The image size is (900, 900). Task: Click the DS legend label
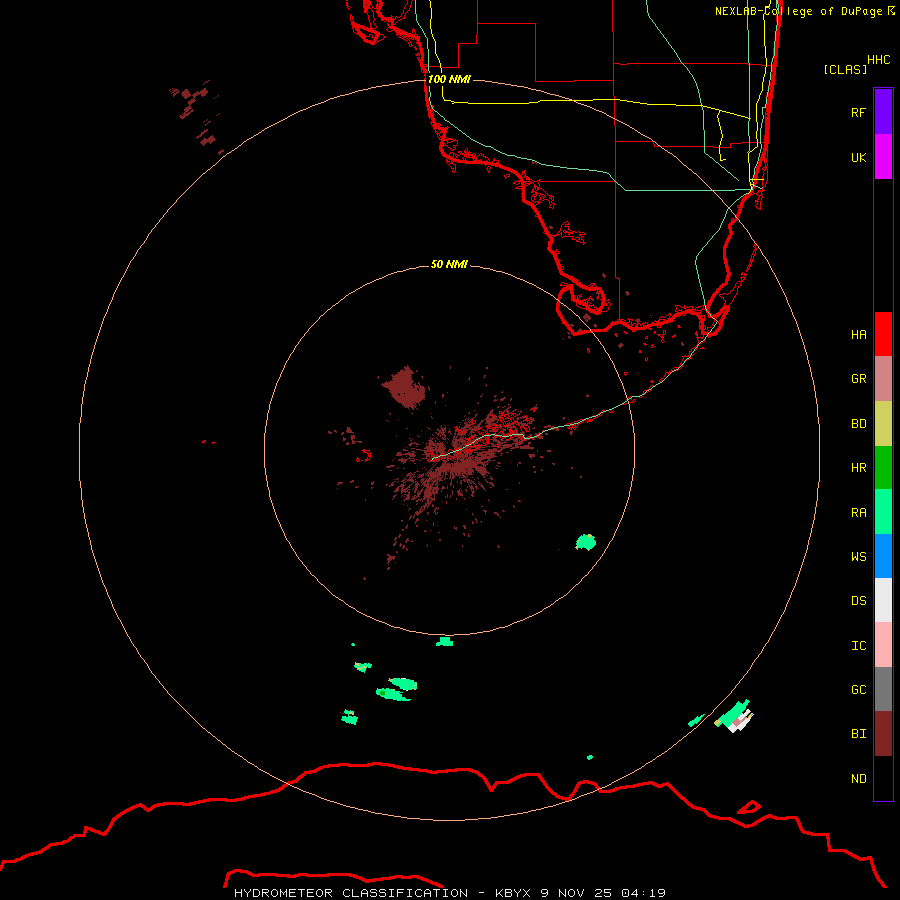[858, 601]
